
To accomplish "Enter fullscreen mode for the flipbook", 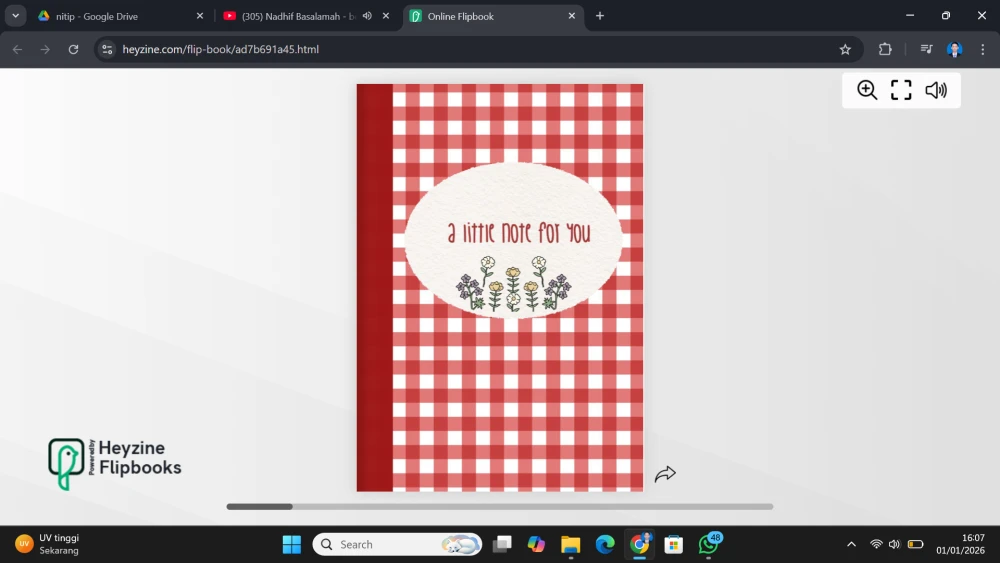I will (901, 90).
